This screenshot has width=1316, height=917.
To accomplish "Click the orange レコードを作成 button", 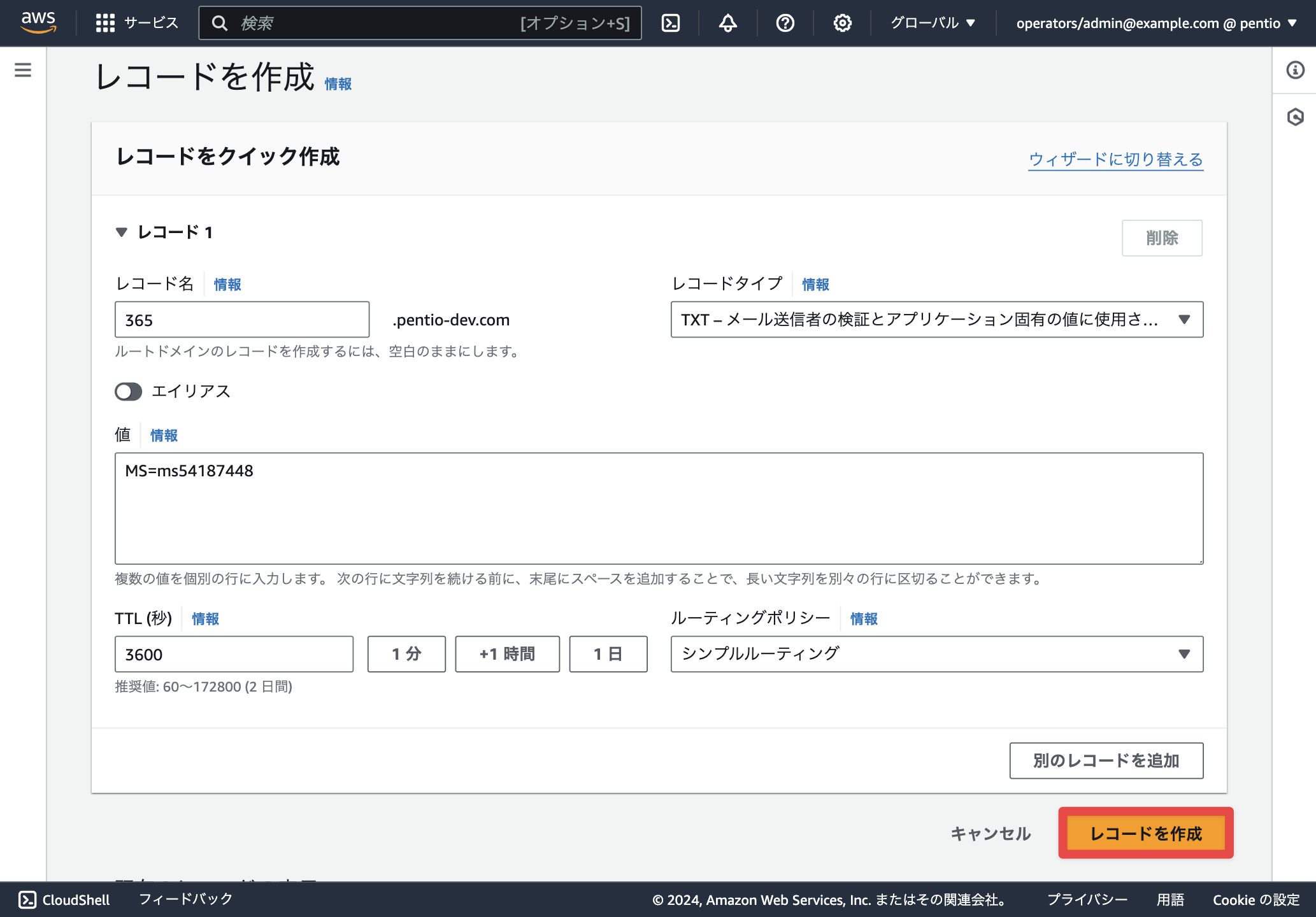I will tap(1146, 834).
